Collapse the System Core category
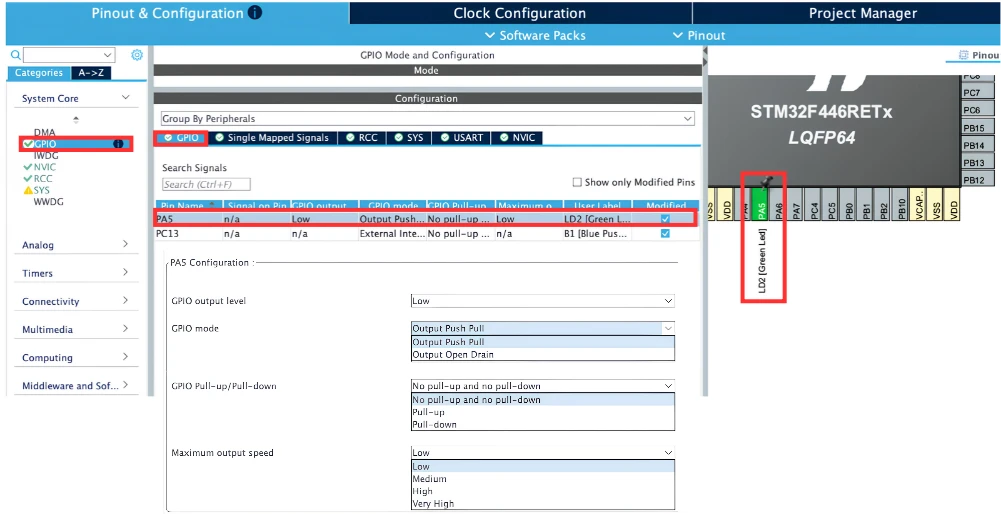The width and height of the screenshot is (1001, 514). (x=126, y=98)
